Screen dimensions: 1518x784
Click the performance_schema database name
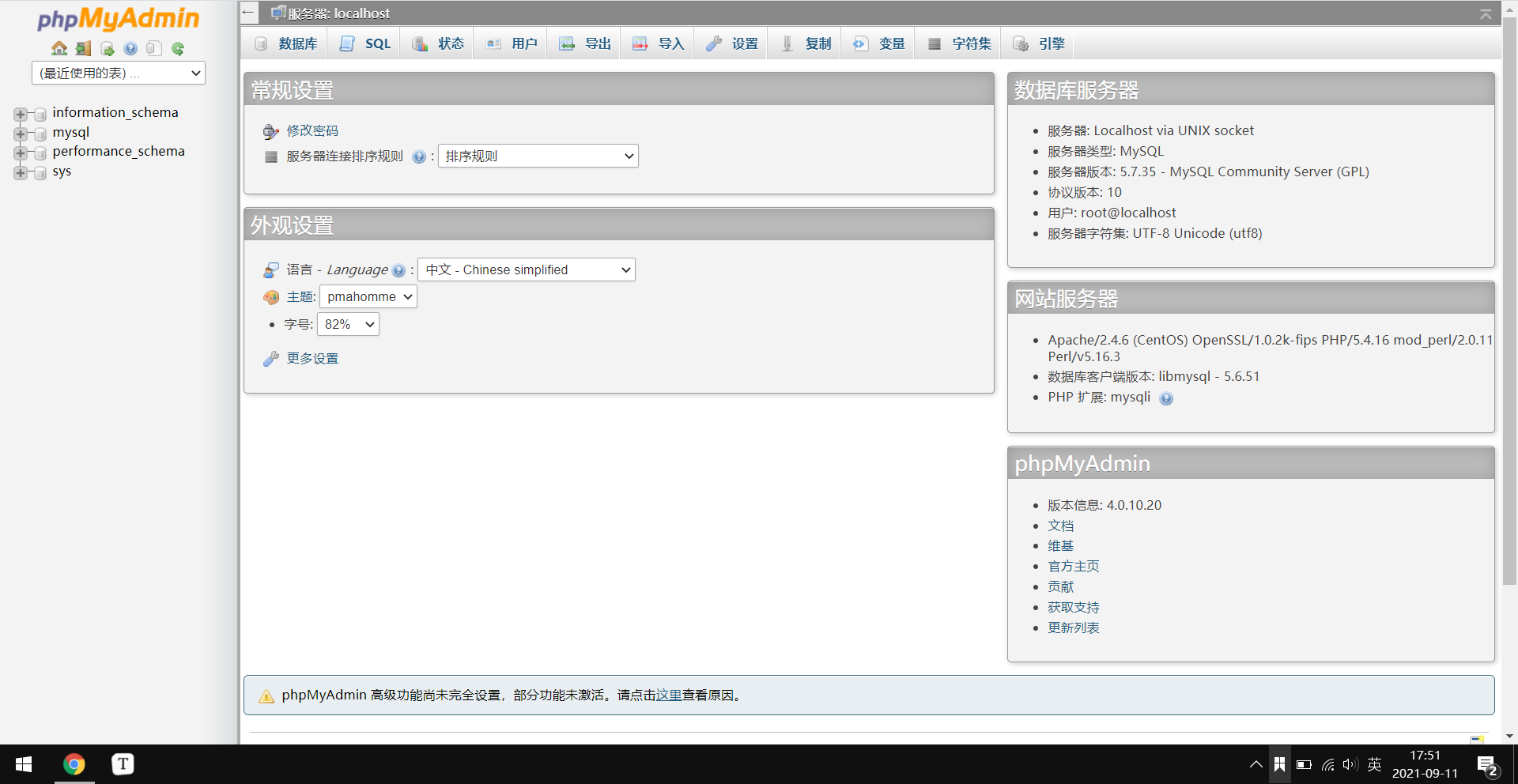(x=119, y=151)
